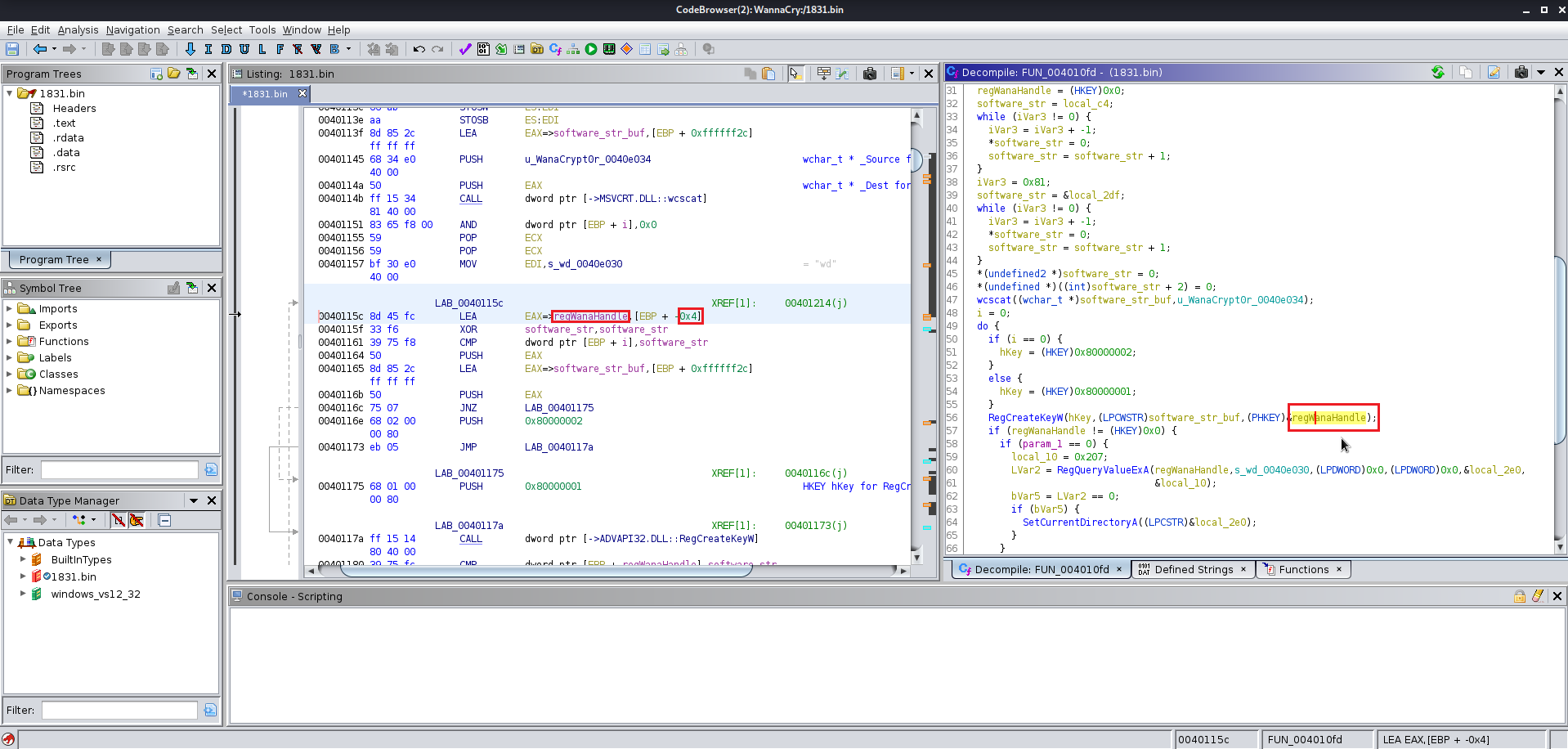Viewport: 1568px width, 749px height.
Task: Click the Re-decompile refresh icon
Action: [x=1438, y=72]
